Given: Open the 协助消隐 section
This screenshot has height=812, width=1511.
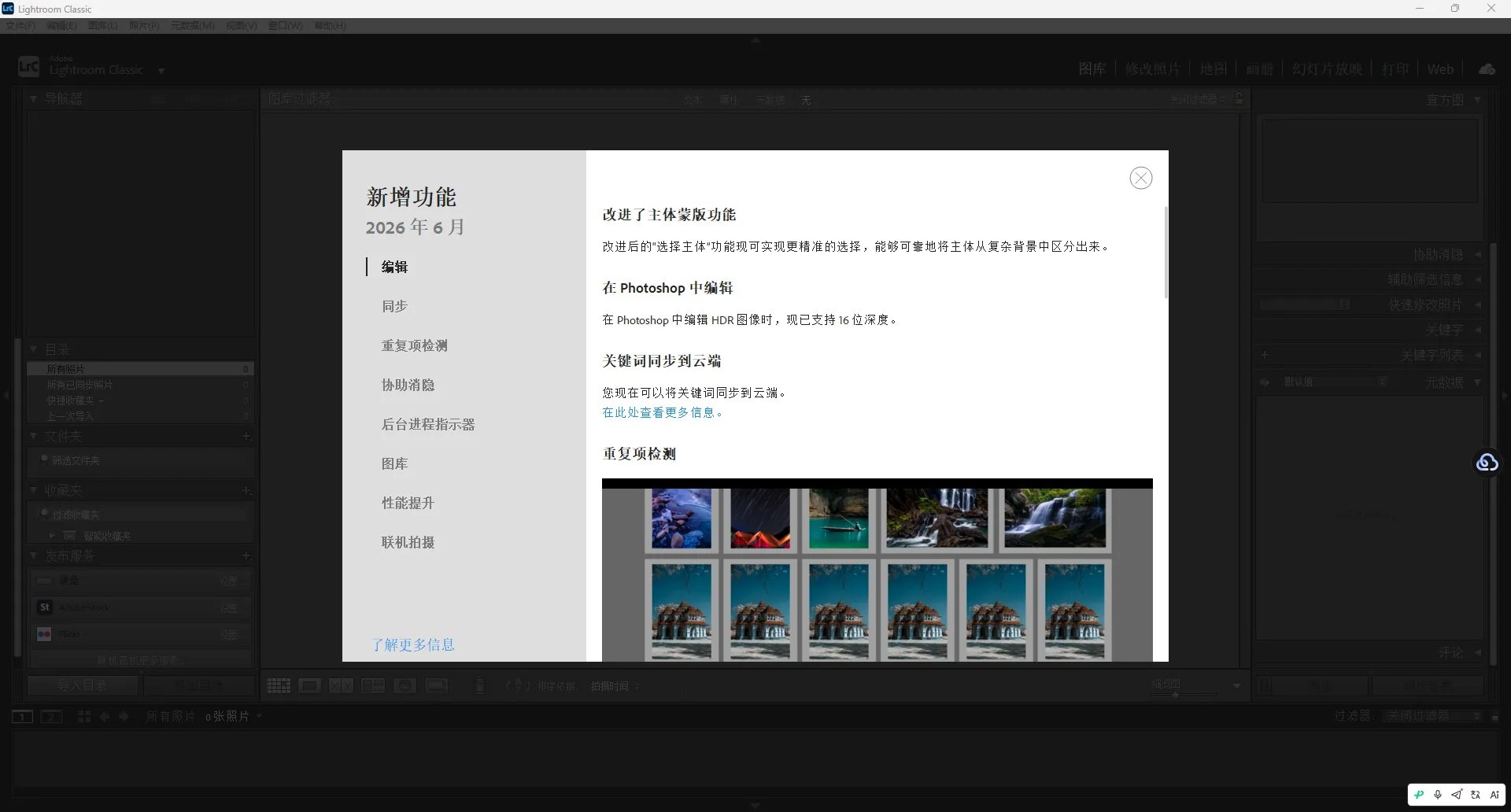Looking at the screenshot, I should pos(408,385).
